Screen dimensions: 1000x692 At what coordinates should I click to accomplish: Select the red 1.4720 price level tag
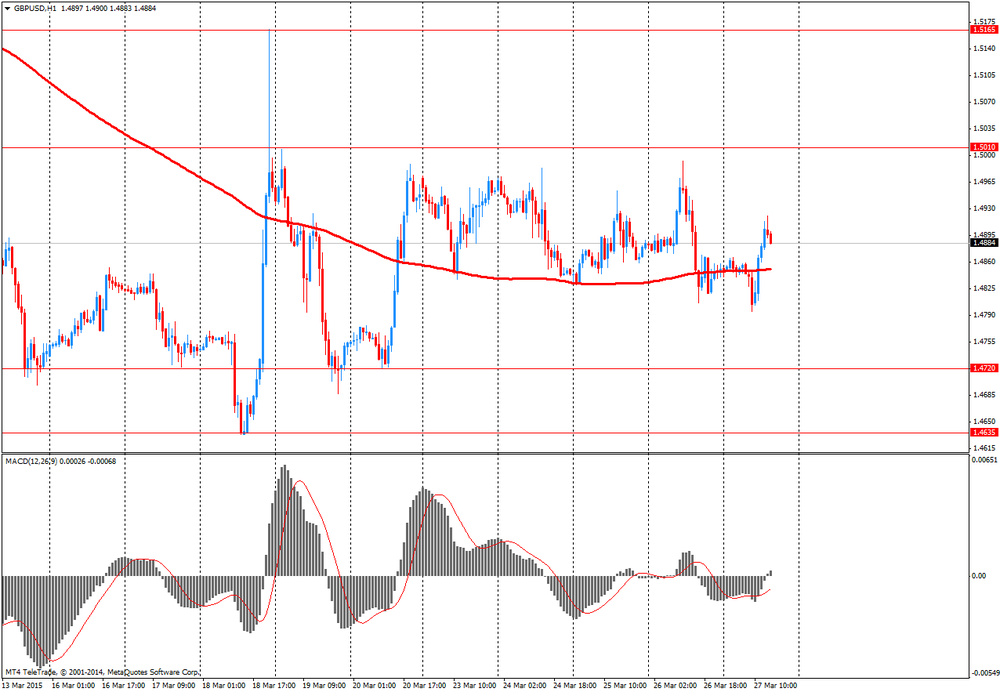pos(983,368)
